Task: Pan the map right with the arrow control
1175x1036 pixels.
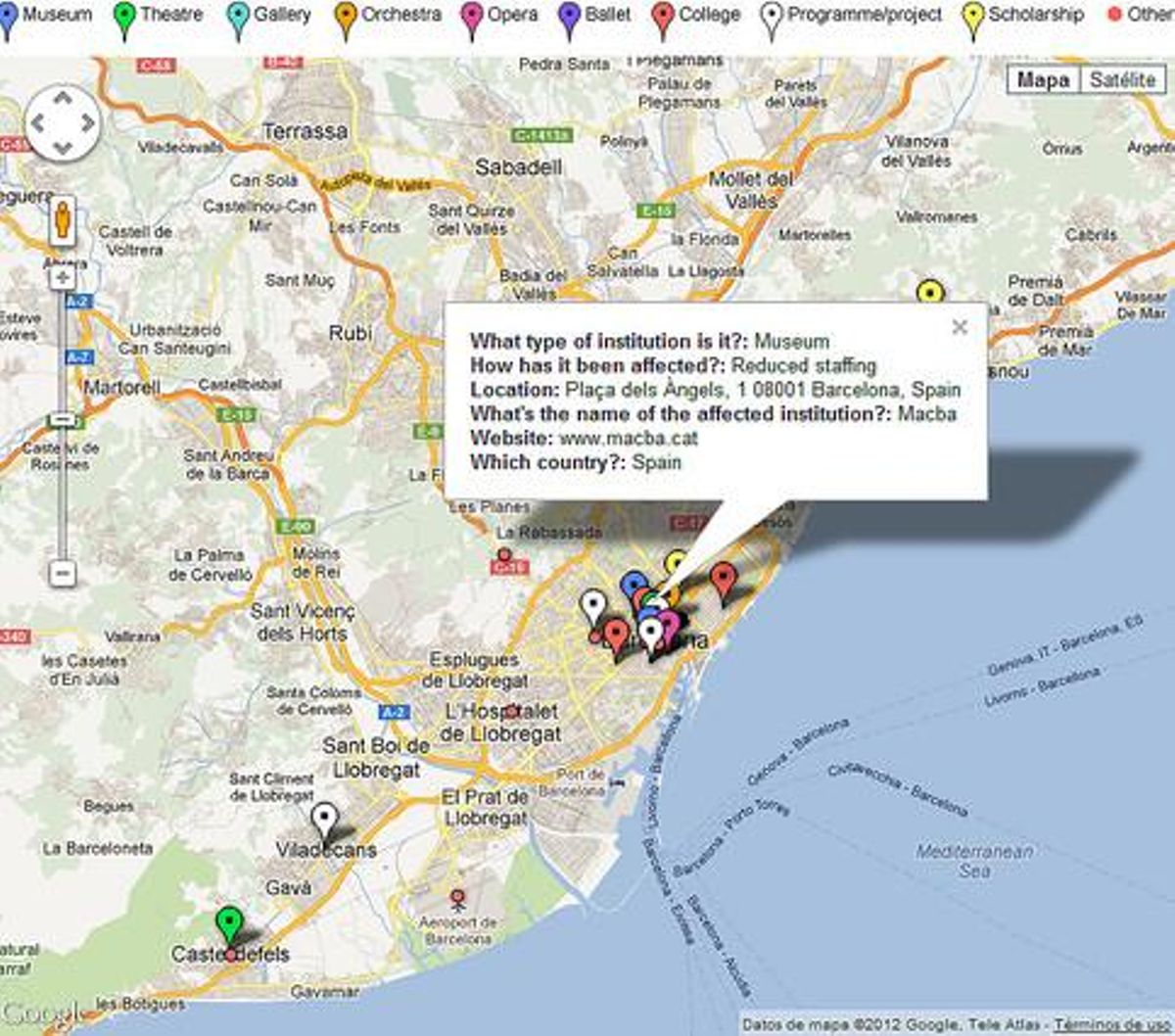Action: (x=87, y=123)
